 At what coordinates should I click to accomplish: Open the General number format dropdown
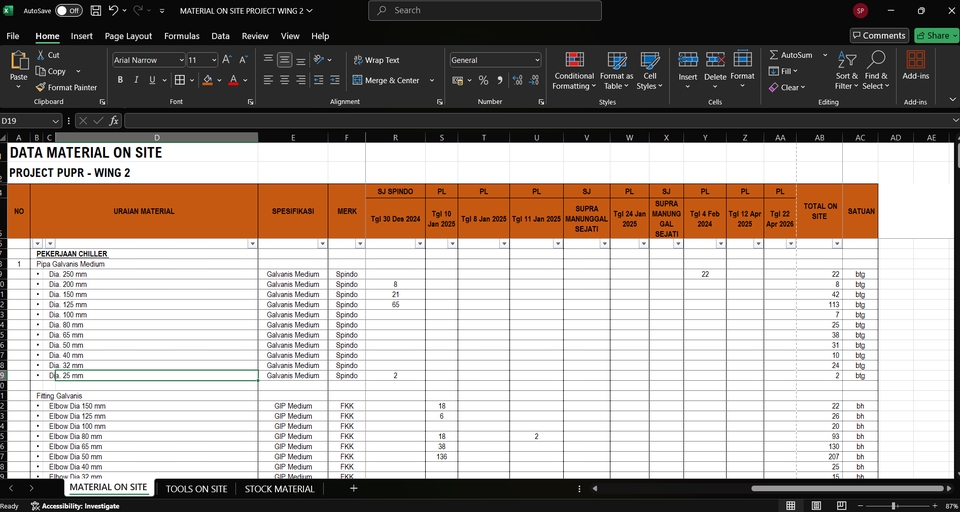(x=536, y=60)
